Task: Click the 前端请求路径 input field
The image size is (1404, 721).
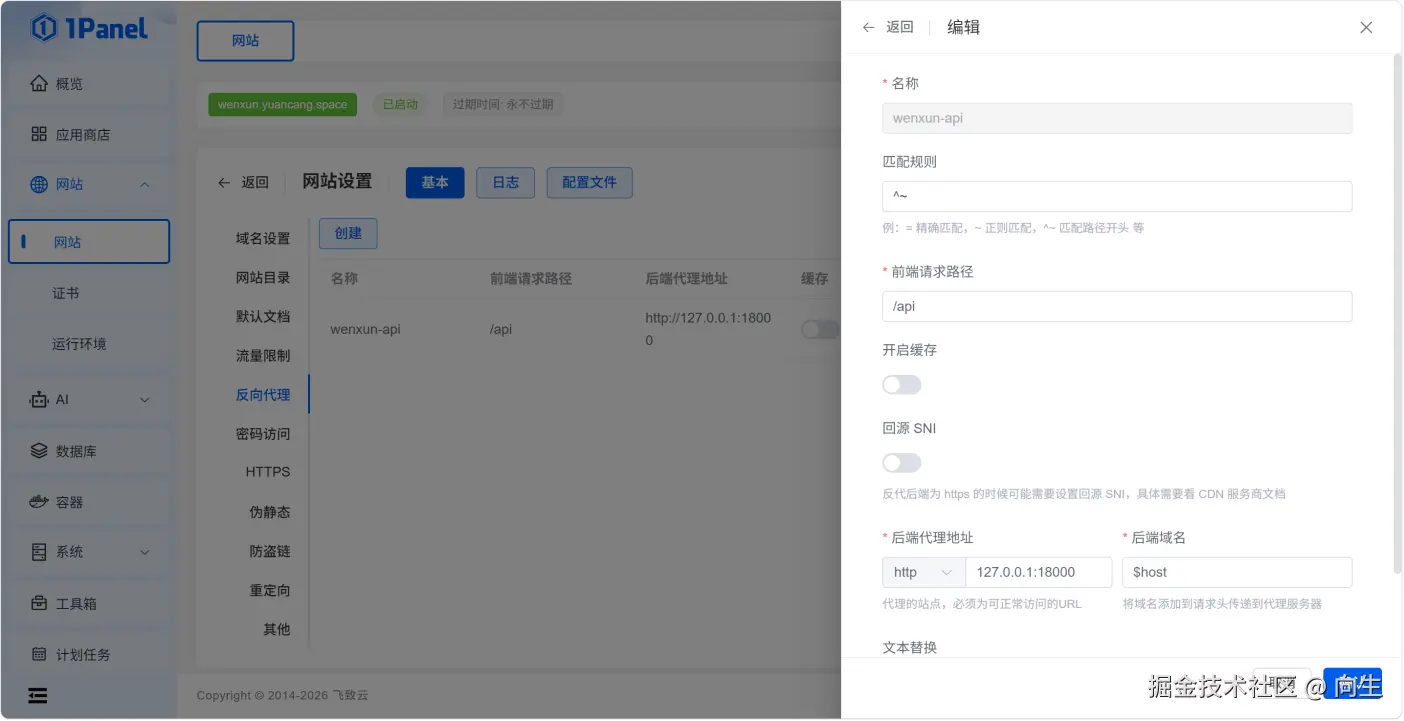Action: (x=1117, y=306)
